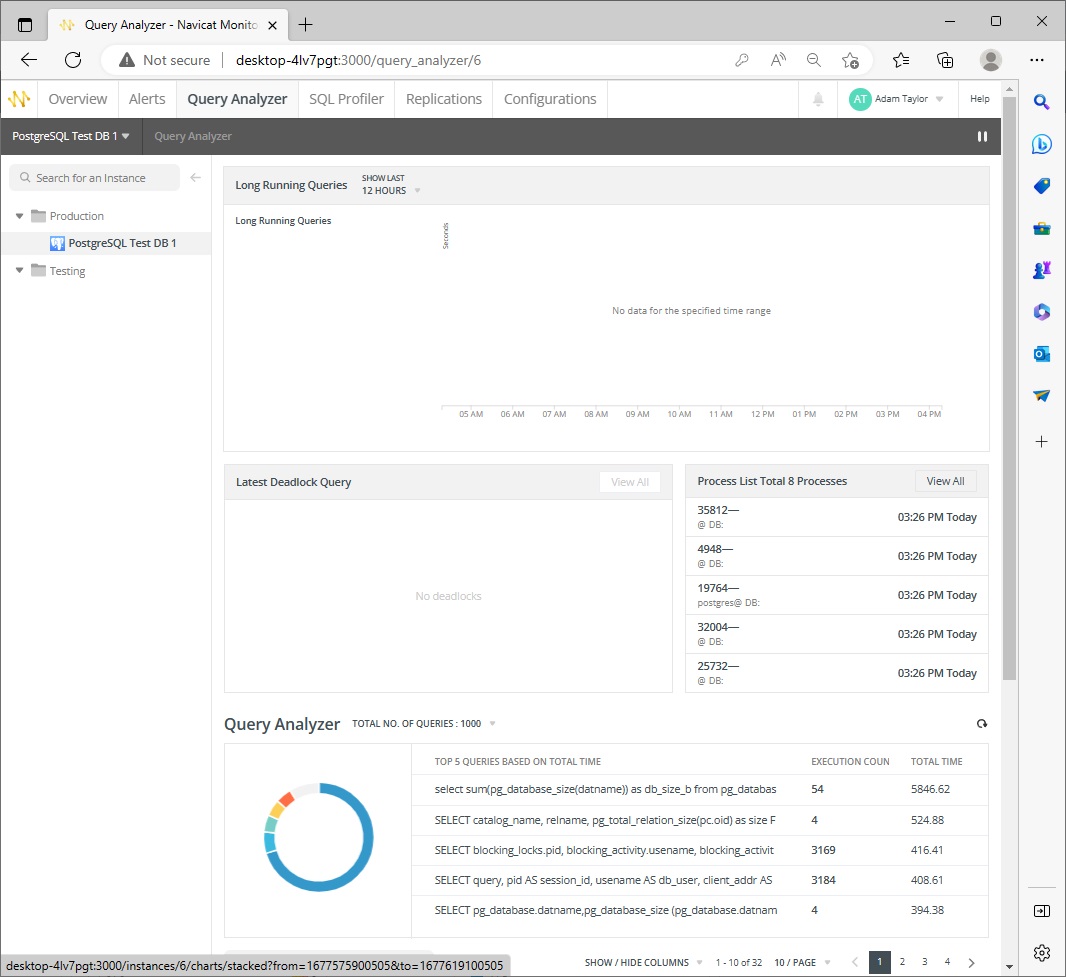Collapse the Production folder
Screen dimensions: 1066x977
(20, 215)
